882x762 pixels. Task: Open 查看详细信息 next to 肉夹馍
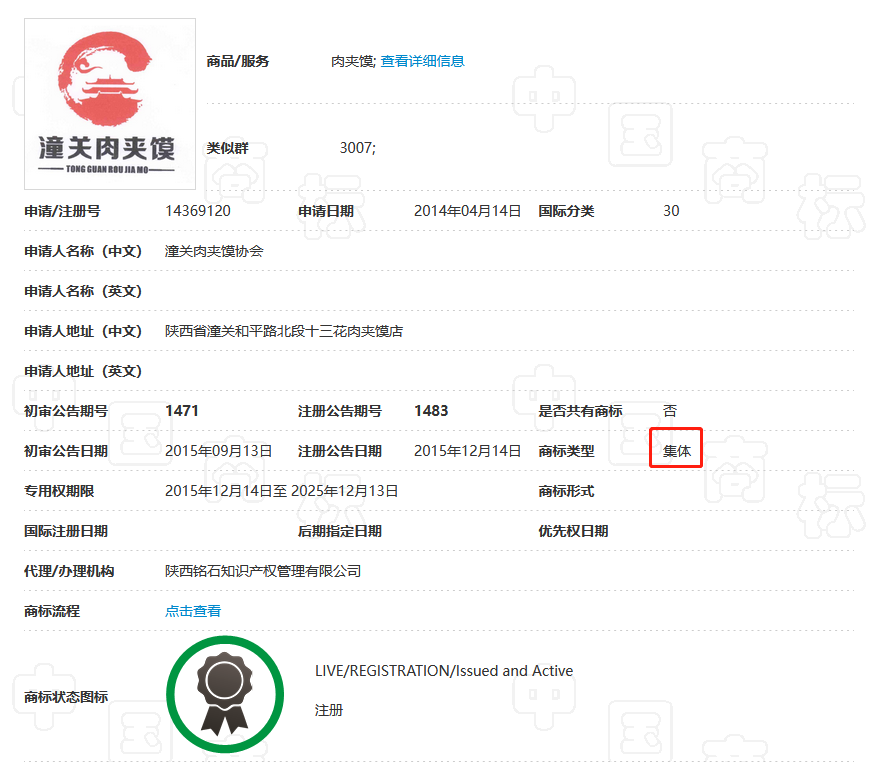click(x=420, y=61)
